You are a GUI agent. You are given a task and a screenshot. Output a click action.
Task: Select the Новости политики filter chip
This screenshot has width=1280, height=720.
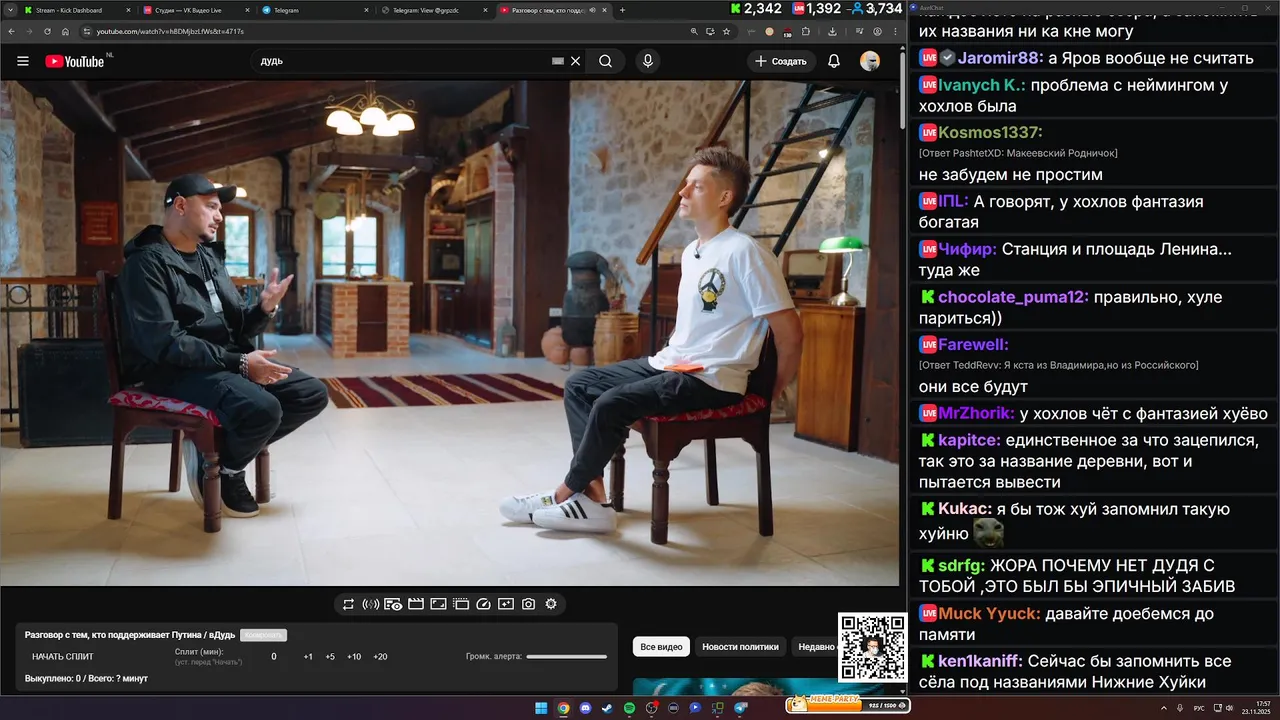click(740, 647)
